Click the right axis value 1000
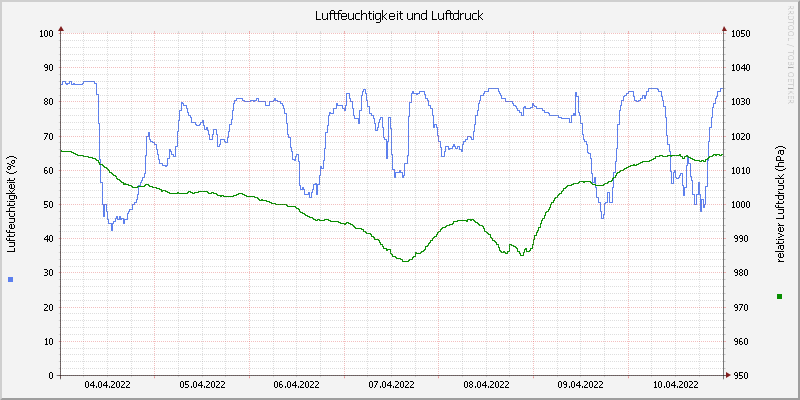This screenshot has width=800, height=400. tap(740, 205)
